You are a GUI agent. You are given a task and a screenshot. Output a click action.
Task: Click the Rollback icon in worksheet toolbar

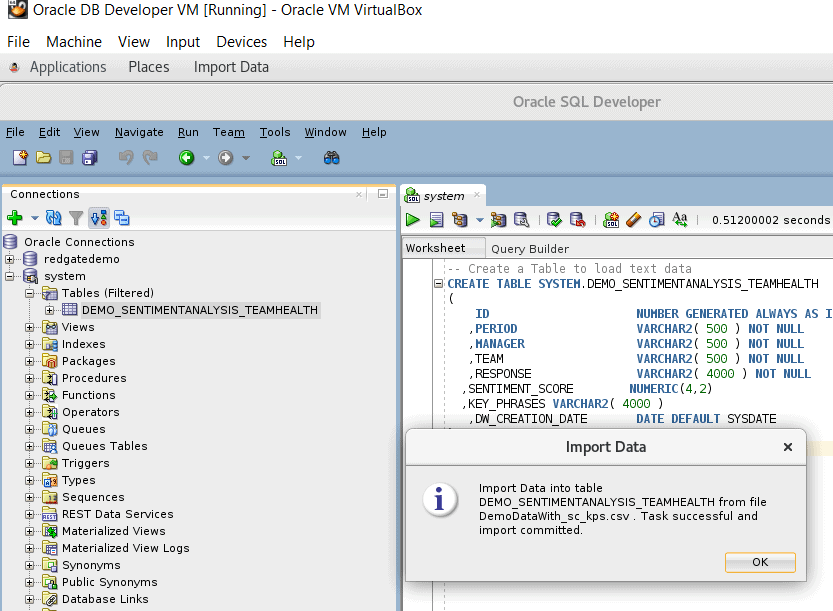577,220
